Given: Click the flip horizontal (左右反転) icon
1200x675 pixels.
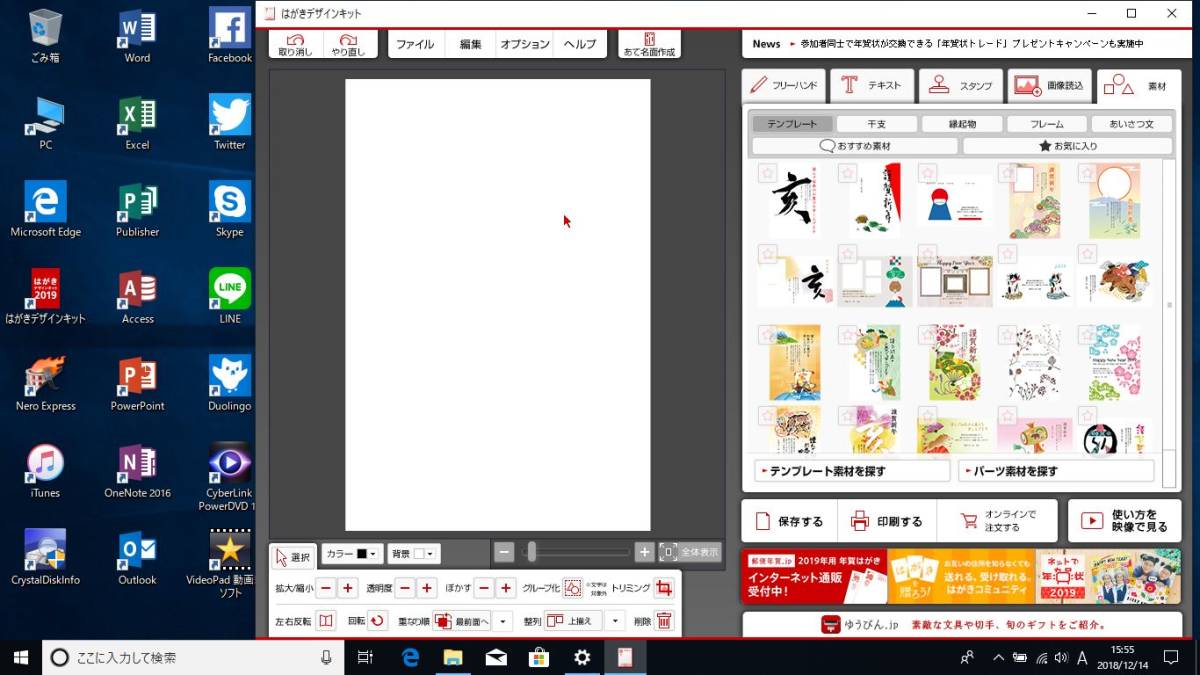Looking at the screenshot, I should 326,621.
